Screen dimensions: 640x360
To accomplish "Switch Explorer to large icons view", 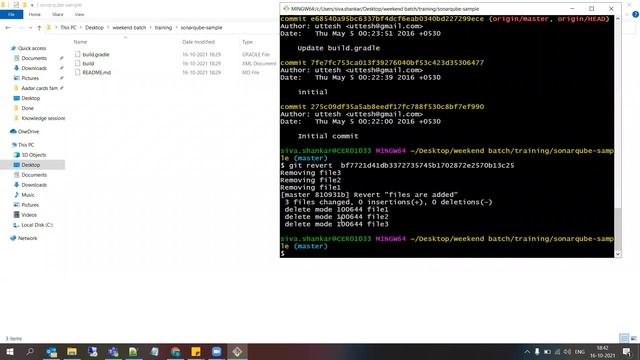I will tap(633, 338).
